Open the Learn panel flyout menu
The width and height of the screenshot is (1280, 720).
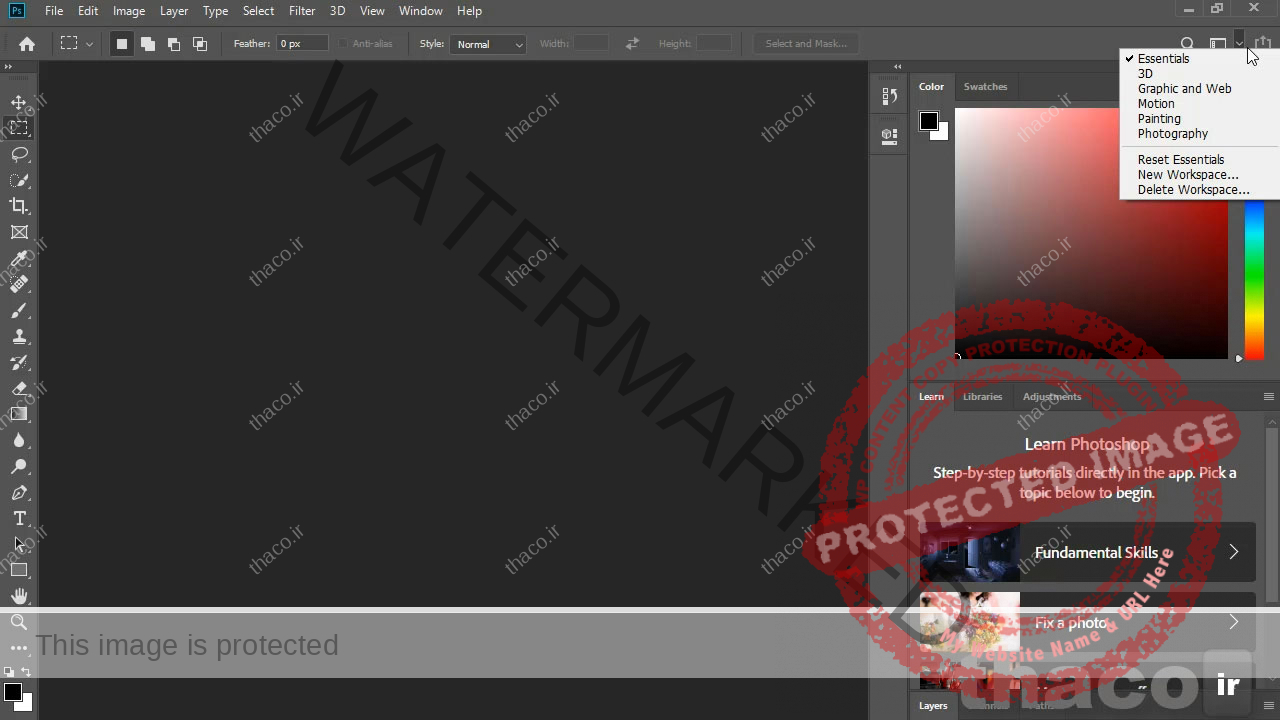pyautogui.click(x=1268, y=397)
